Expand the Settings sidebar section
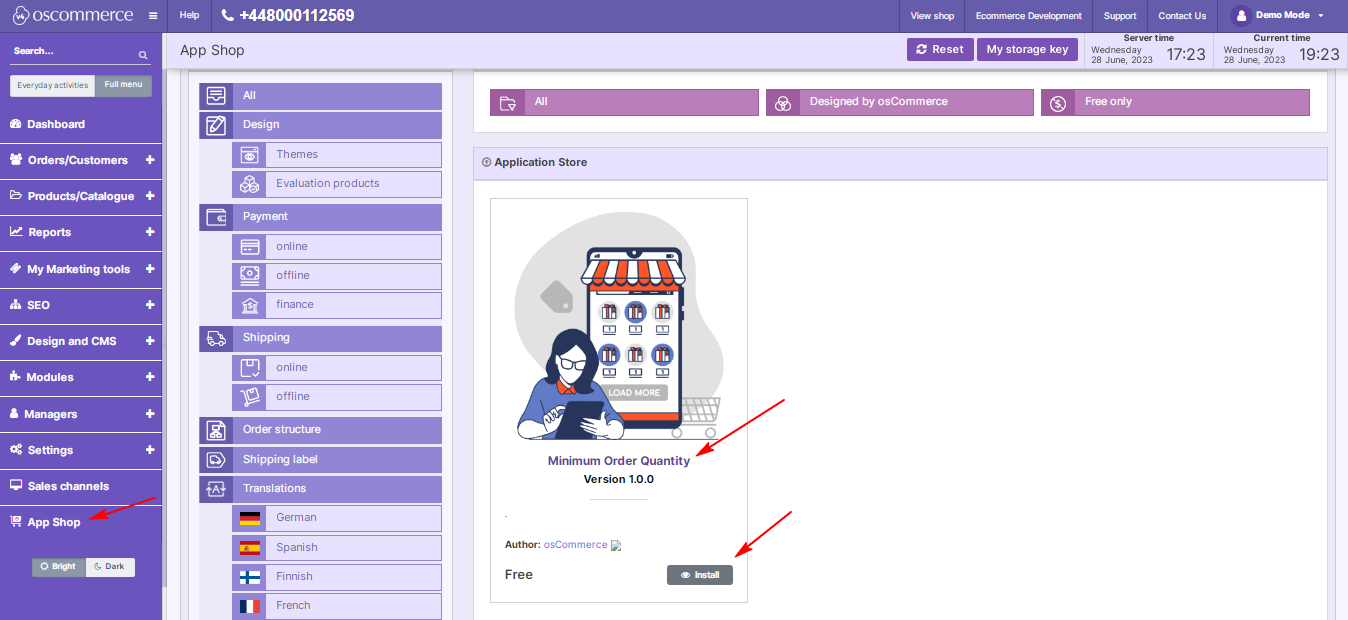This screenshot has height=620, width=1348. tap(150, 450)
